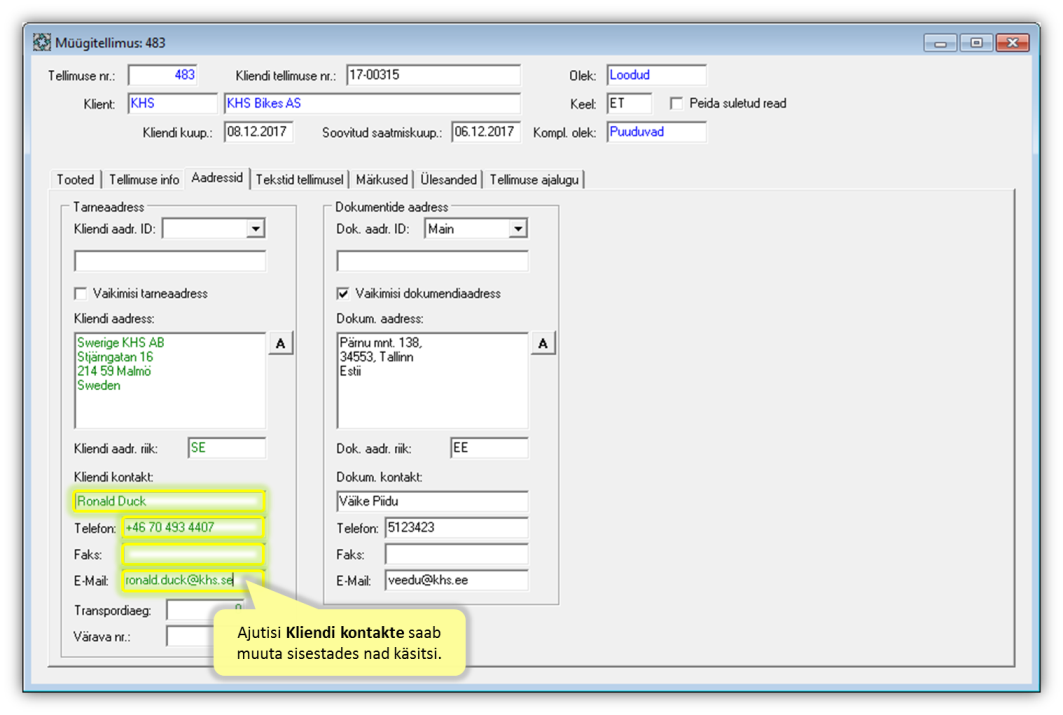The image size is (1063, 715).
Task: Click the Kliendi kuup. date field
Action: 258,132
